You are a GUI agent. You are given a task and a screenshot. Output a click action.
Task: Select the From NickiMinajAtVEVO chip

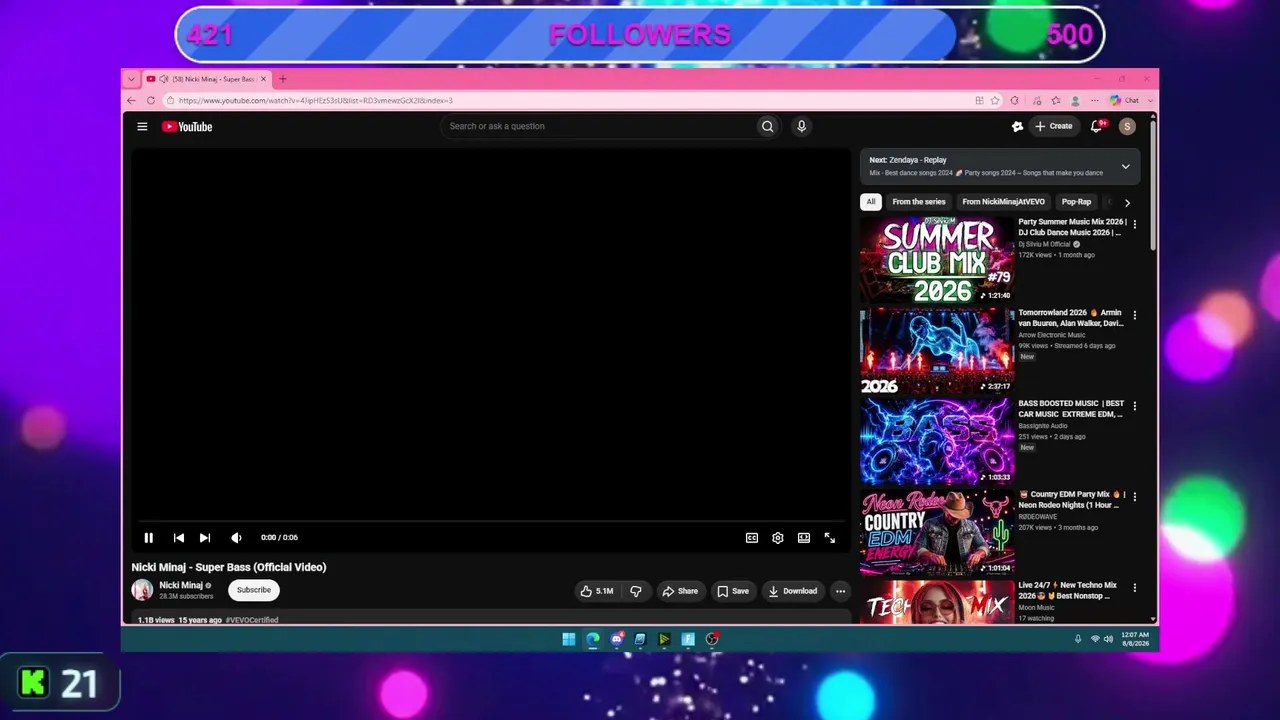1003,202
